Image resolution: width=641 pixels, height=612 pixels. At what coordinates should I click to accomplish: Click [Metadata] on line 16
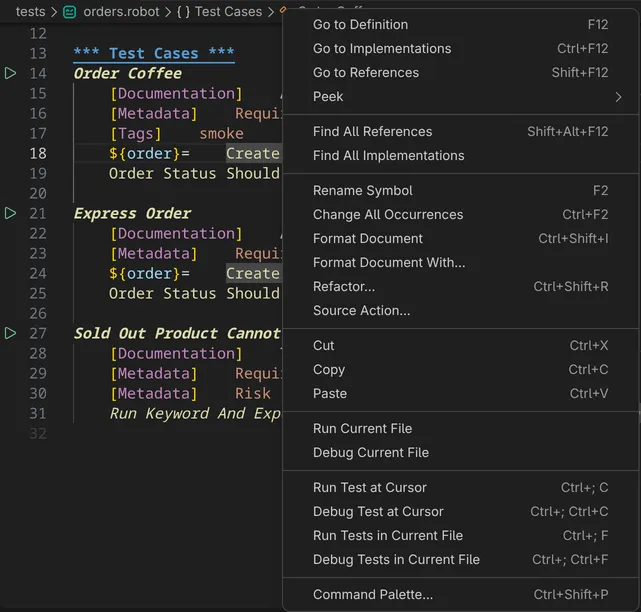point(154,114)
